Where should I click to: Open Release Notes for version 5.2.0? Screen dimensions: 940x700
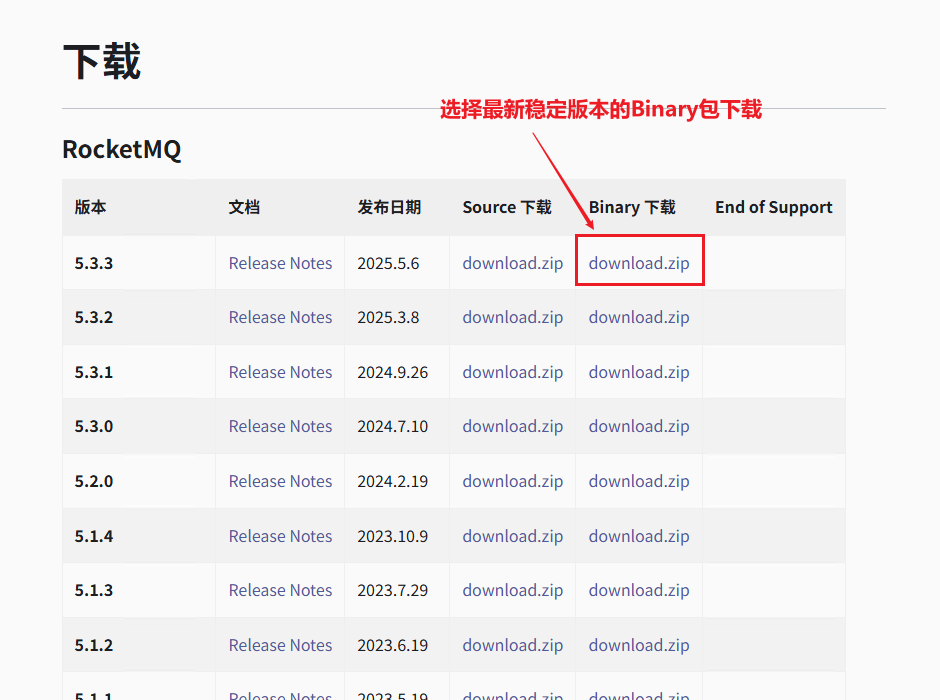tap(280, 481)
